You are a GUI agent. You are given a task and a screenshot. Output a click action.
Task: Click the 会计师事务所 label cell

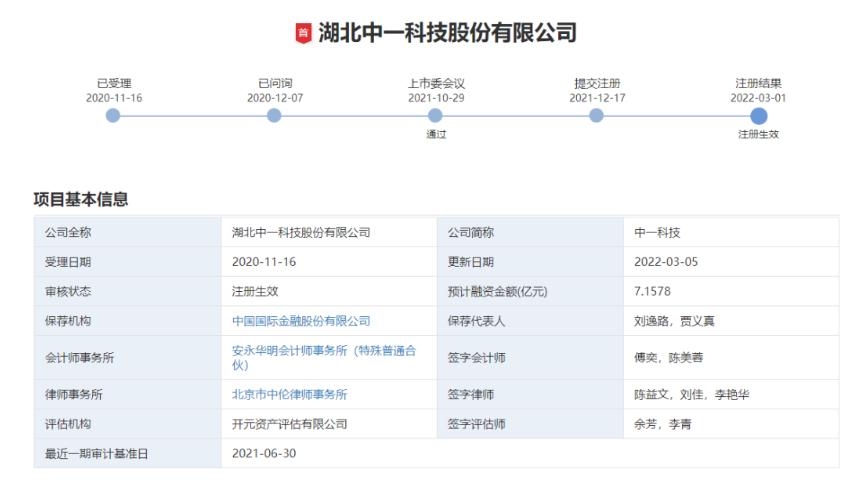pos(128,357)
